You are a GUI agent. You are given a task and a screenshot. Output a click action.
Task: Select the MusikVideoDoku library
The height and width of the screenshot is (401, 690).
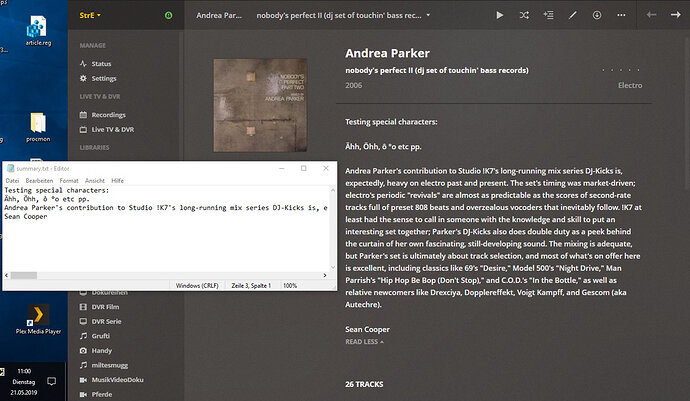point(117,380)
